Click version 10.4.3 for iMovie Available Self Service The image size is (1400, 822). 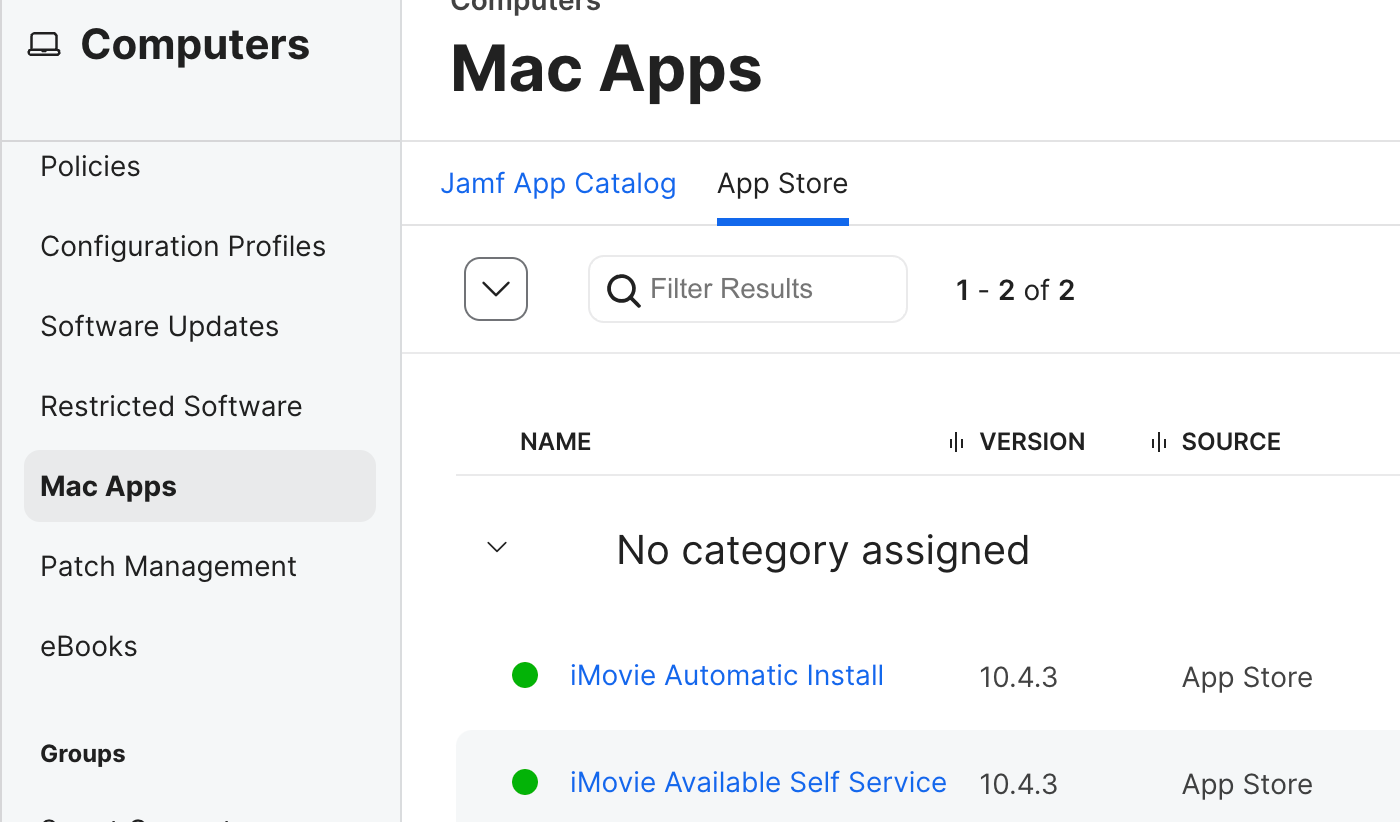point(1019,784)
